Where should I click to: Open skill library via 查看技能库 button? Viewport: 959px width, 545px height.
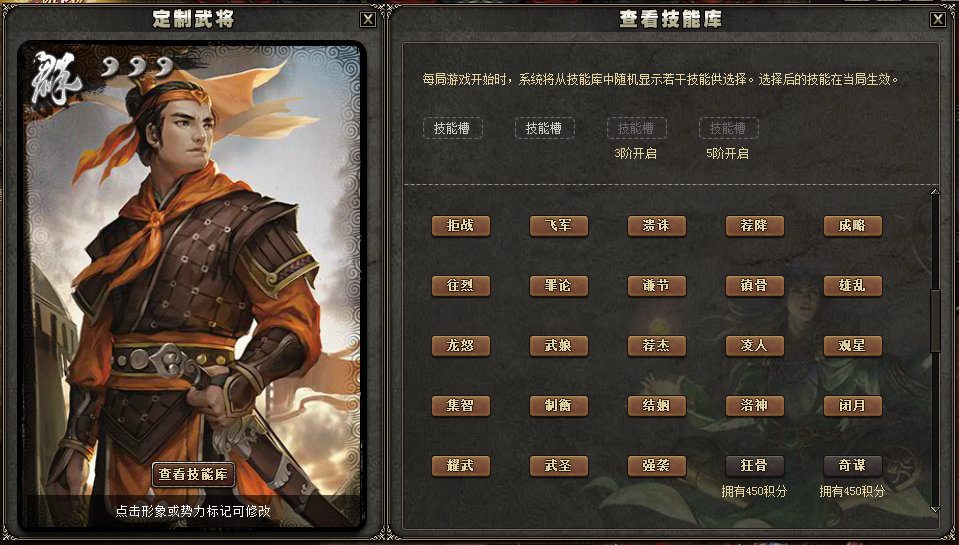pos(193,474)
